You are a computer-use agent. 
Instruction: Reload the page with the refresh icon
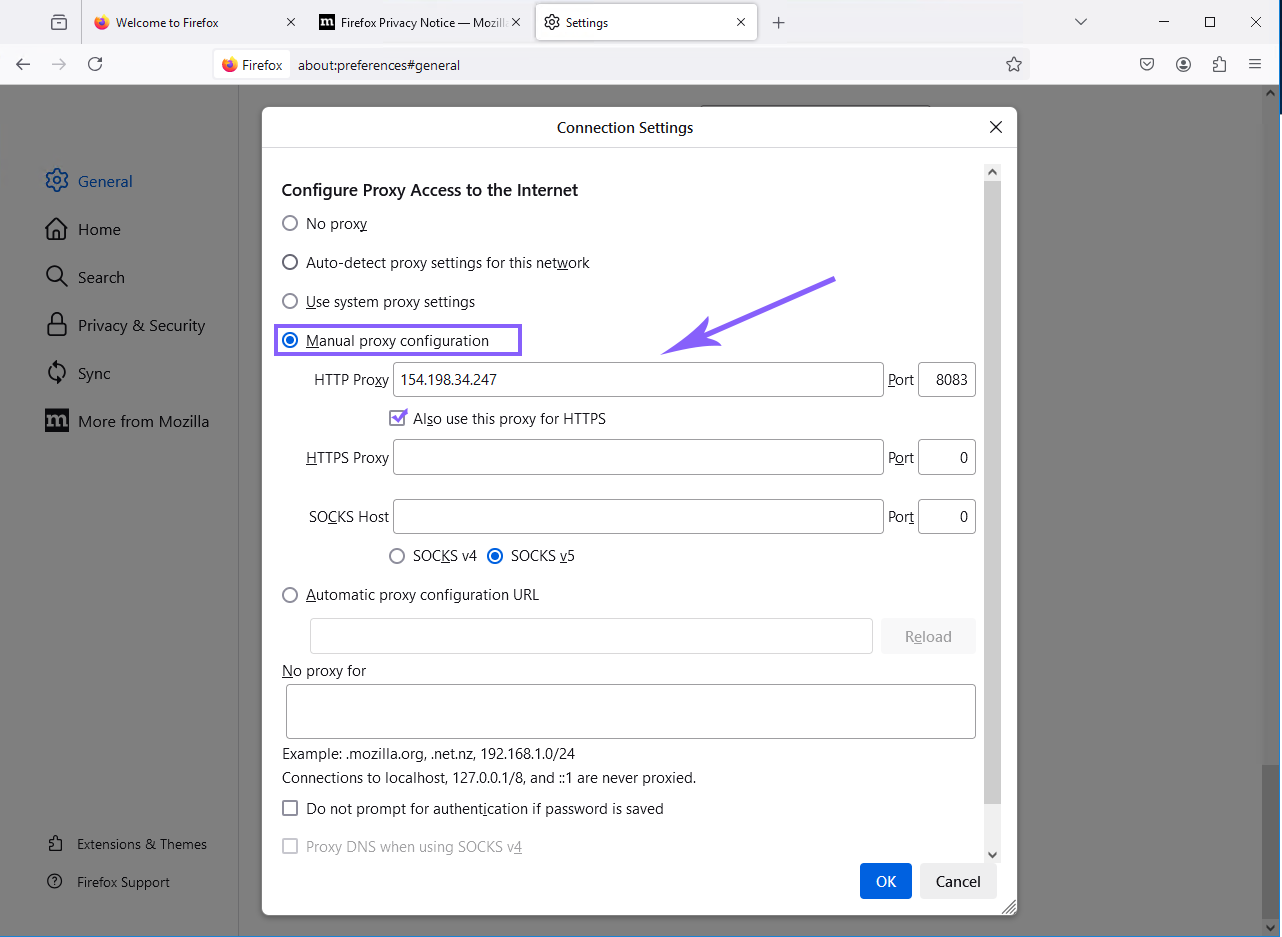95,65
